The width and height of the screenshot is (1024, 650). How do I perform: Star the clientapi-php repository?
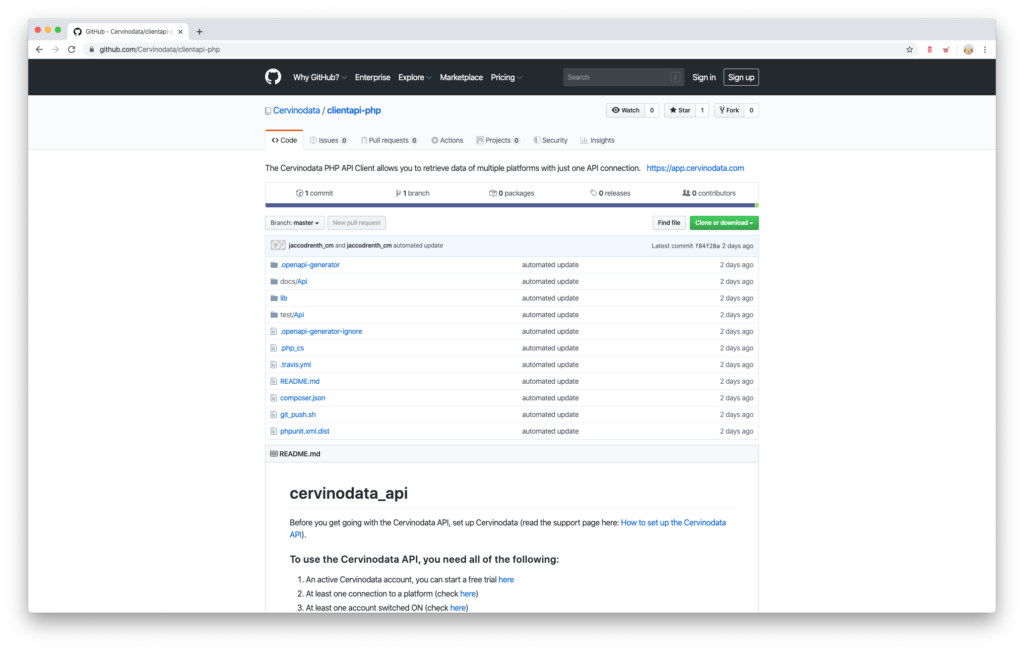680,110
